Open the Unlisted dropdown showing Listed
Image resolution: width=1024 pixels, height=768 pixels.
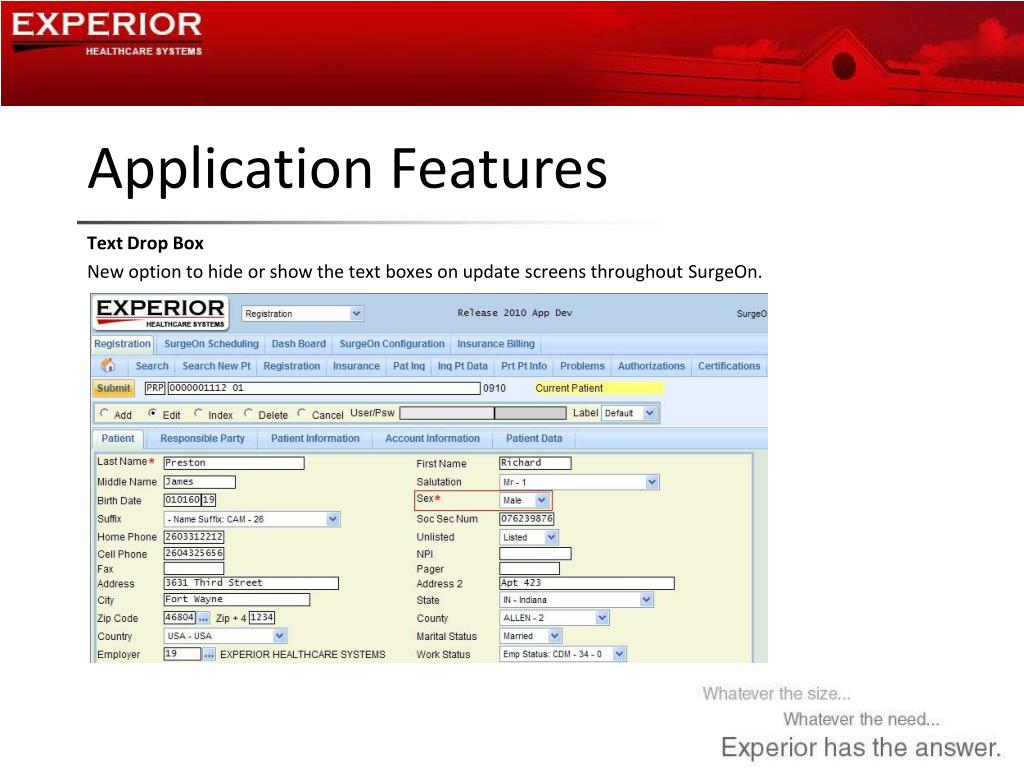(x=529, y=537)
